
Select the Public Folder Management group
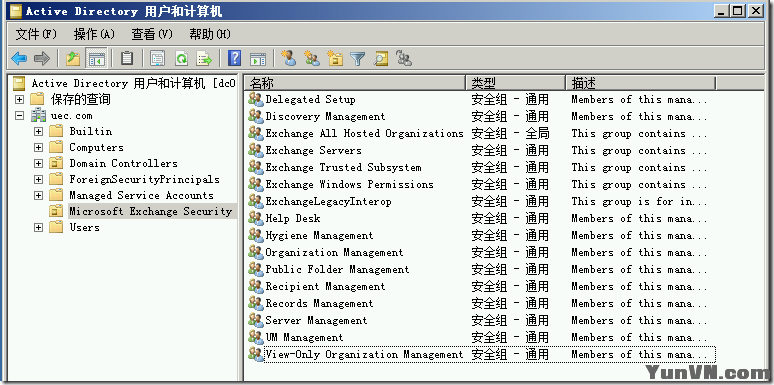pos(337,270)
